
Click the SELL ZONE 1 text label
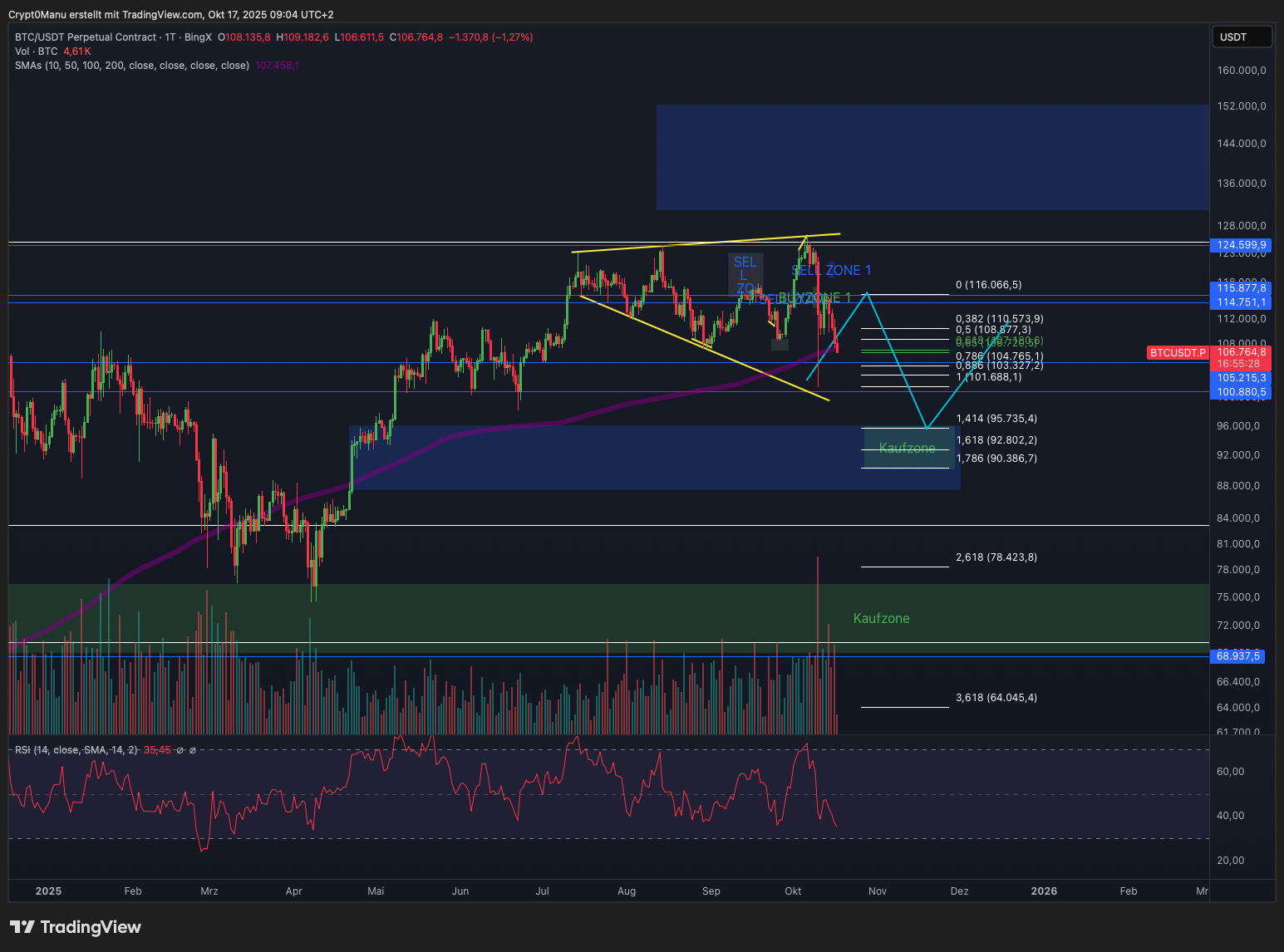point(832,271)
